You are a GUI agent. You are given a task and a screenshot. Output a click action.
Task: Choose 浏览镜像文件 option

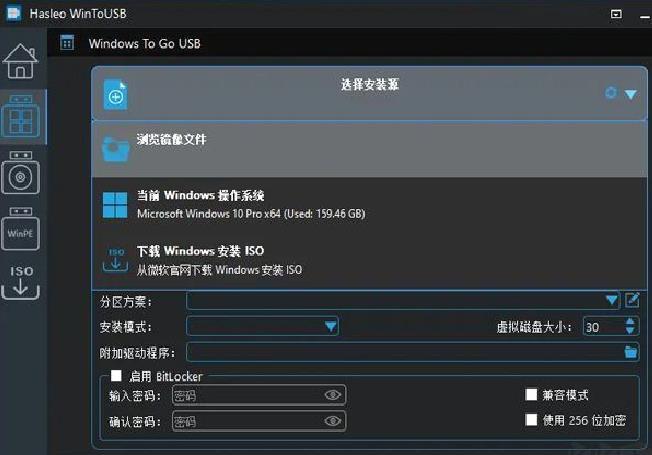[x=369, y=149]
